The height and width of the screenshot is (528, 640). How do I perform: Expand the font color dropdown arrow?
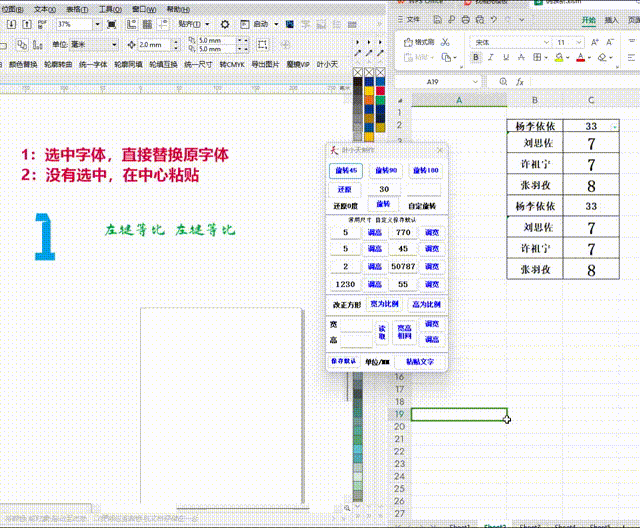589,58
